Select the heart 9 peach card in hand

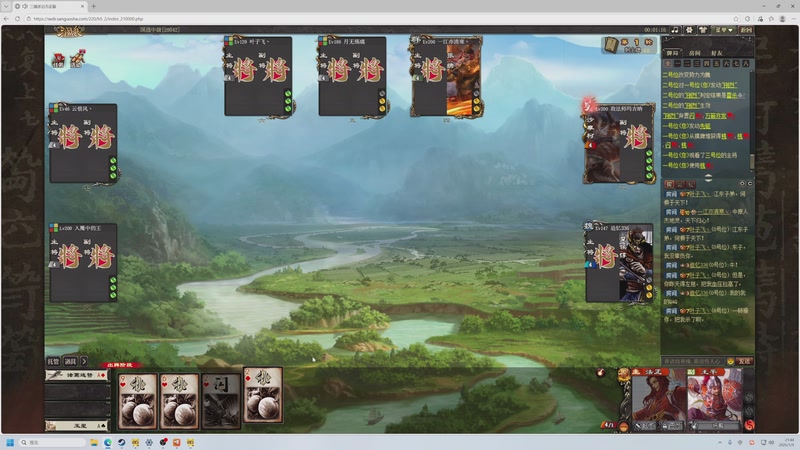click(137, 401)
